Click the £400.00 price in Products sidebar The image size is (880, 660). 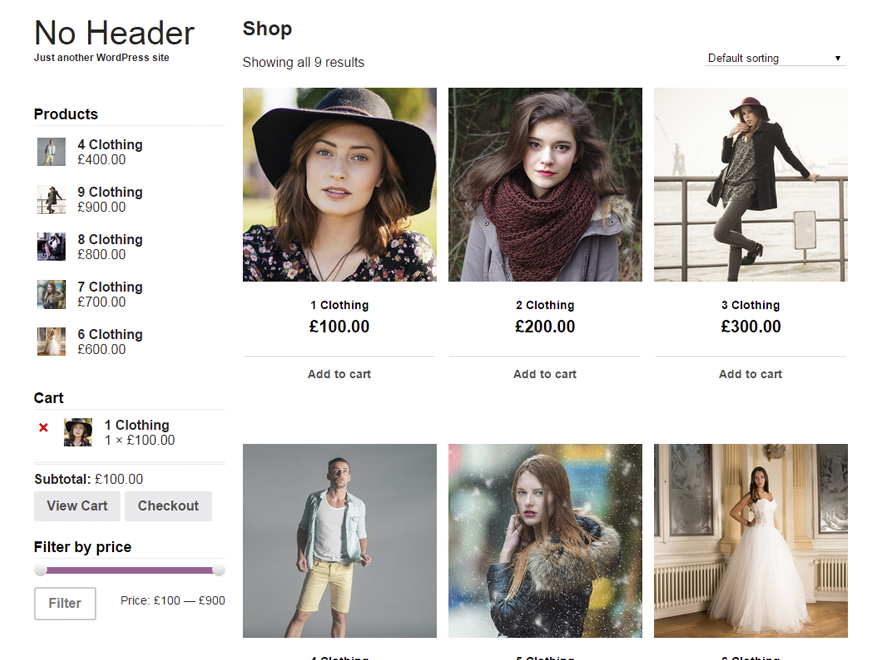(x=102, y=160)
